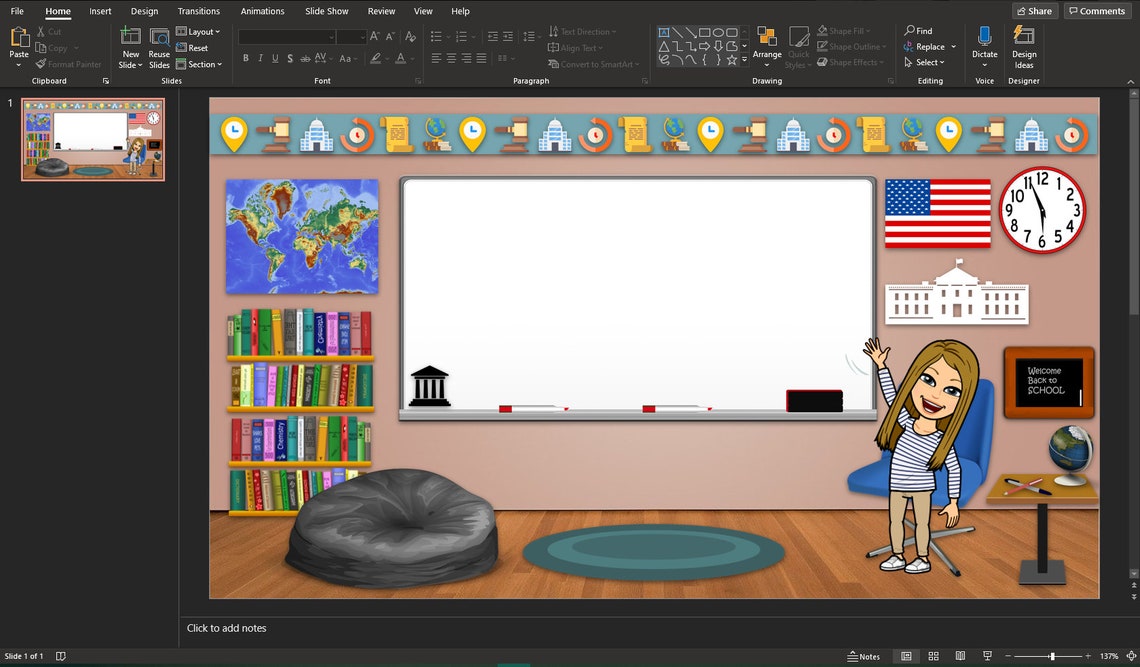Open the Comments panel
The image size is (1140, 667).
[x=1097, y=10]
